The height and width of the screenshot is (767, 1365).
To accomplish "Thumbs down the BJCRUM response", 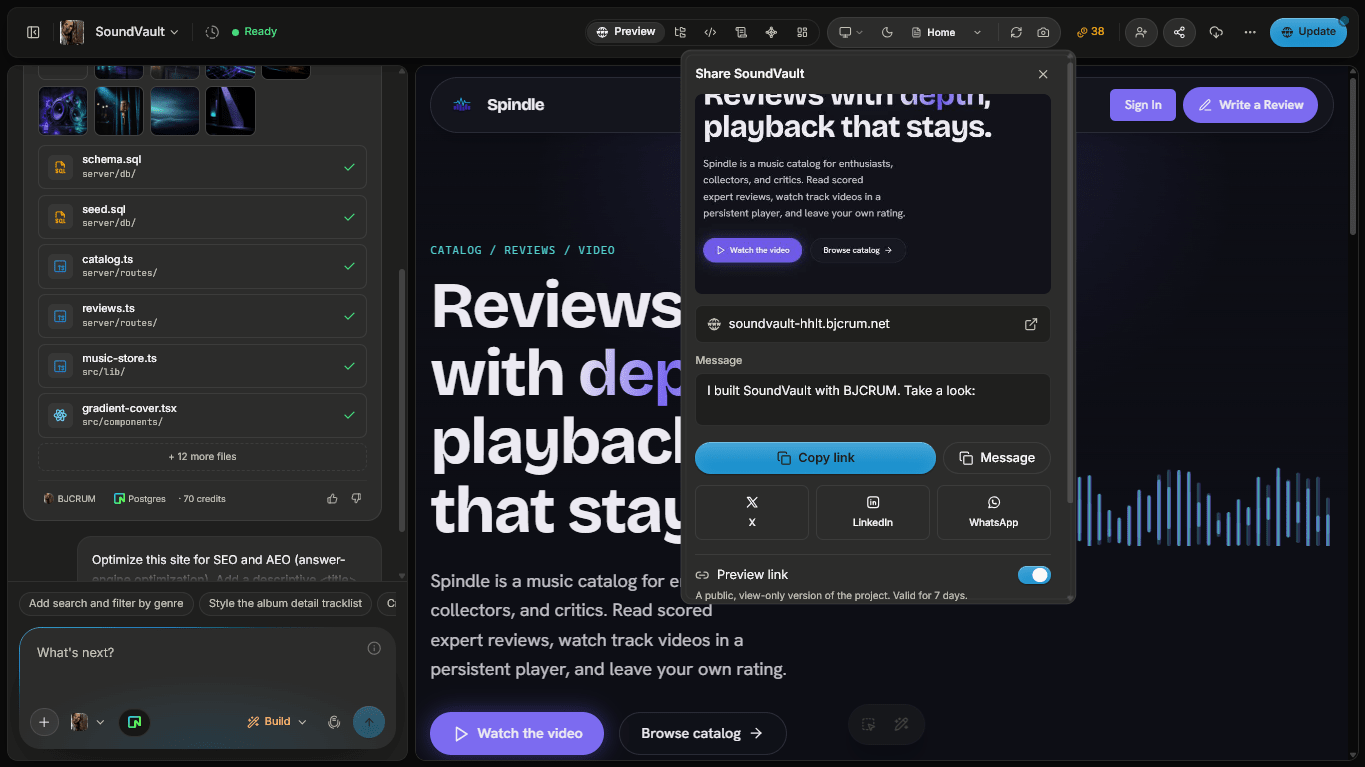I will [x=356, y=498].
